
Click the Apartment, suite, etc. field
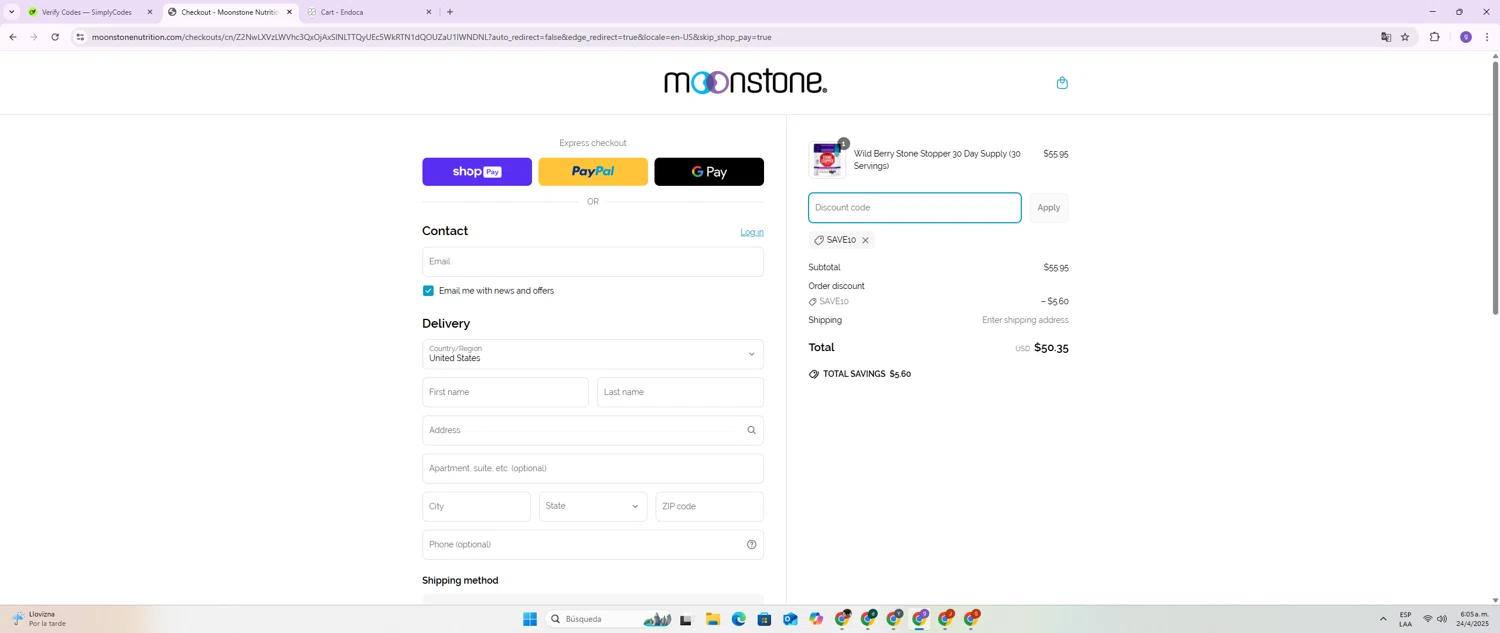tap(593, 468)
